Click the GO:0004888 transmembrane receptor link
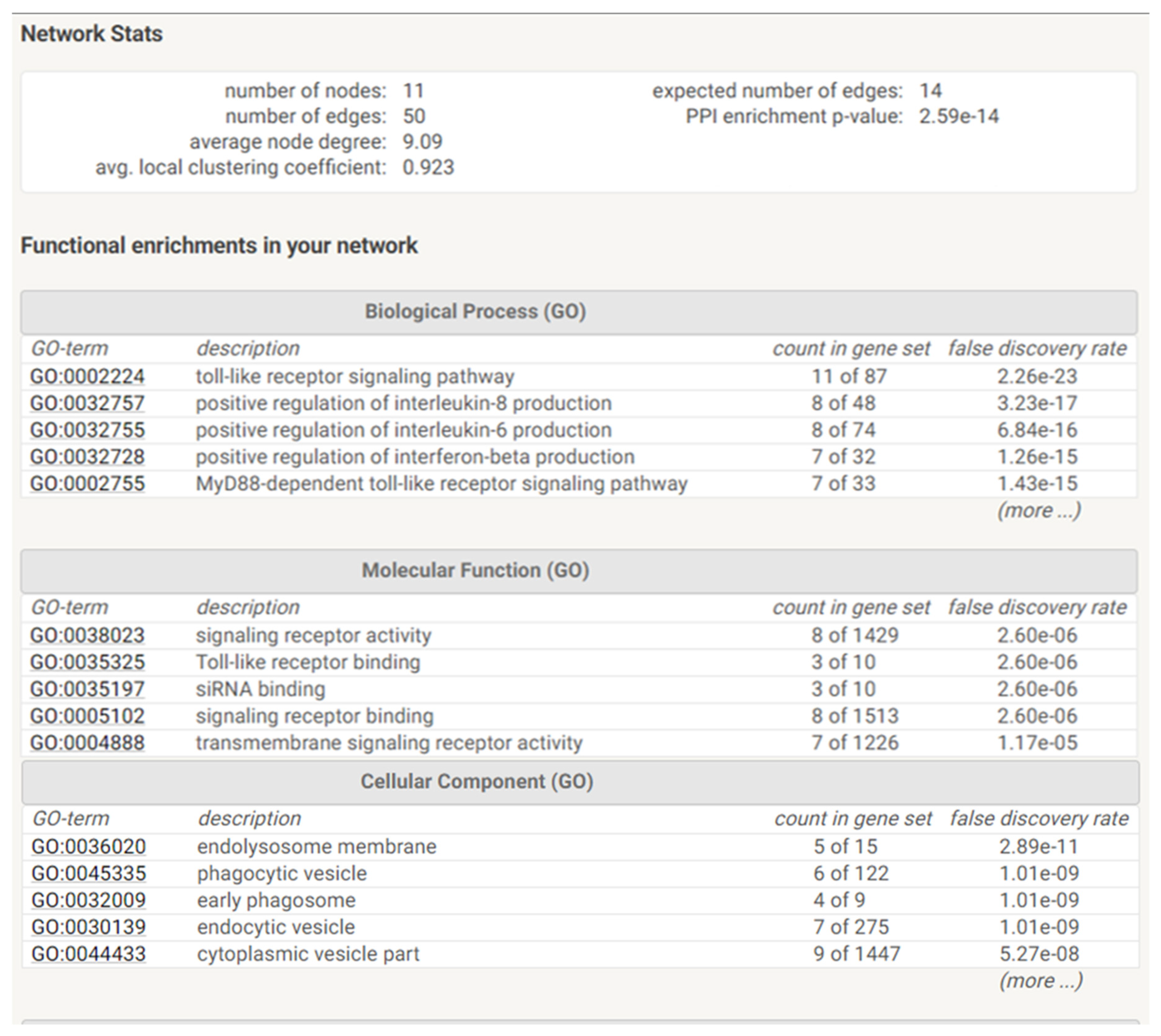 tap(87, 742)
